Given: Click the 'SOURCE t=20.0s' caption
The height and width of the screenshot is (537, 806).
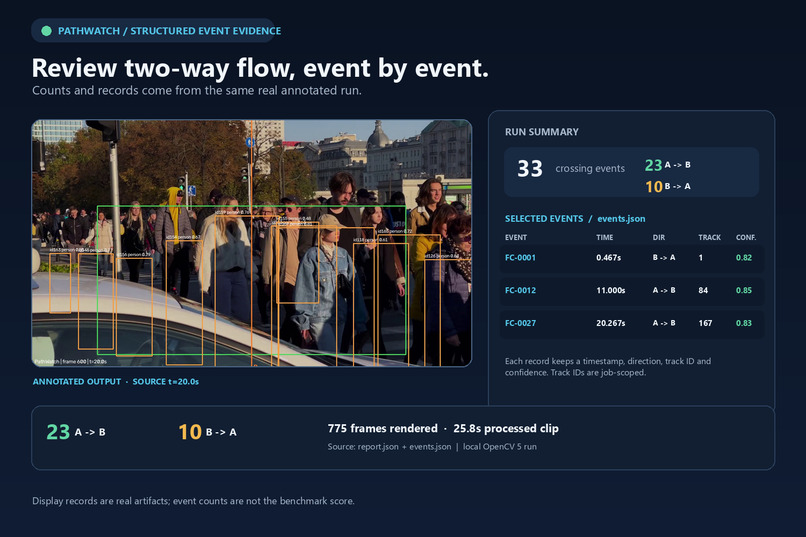Looking at the screenshot, I should [x=166, y=382].
